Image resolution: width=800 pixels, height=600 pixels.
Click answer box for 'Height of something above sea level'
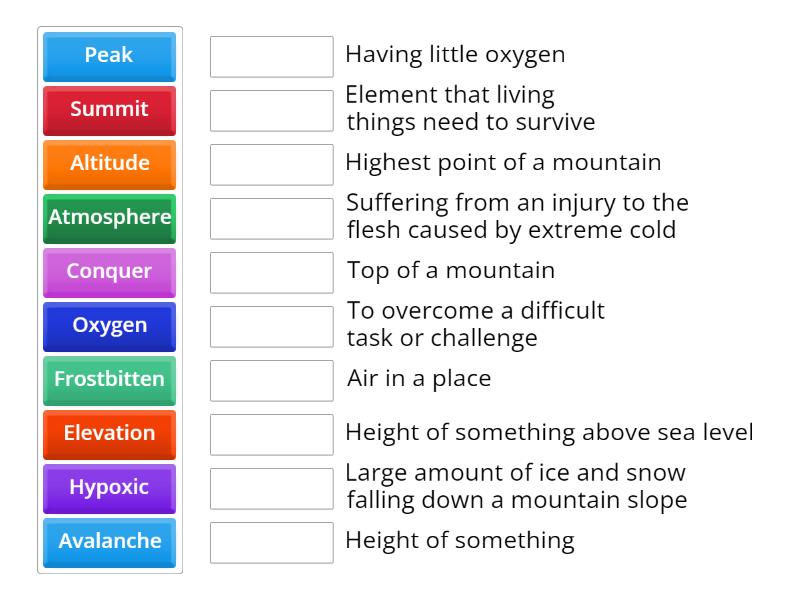[x=272, y=435]
